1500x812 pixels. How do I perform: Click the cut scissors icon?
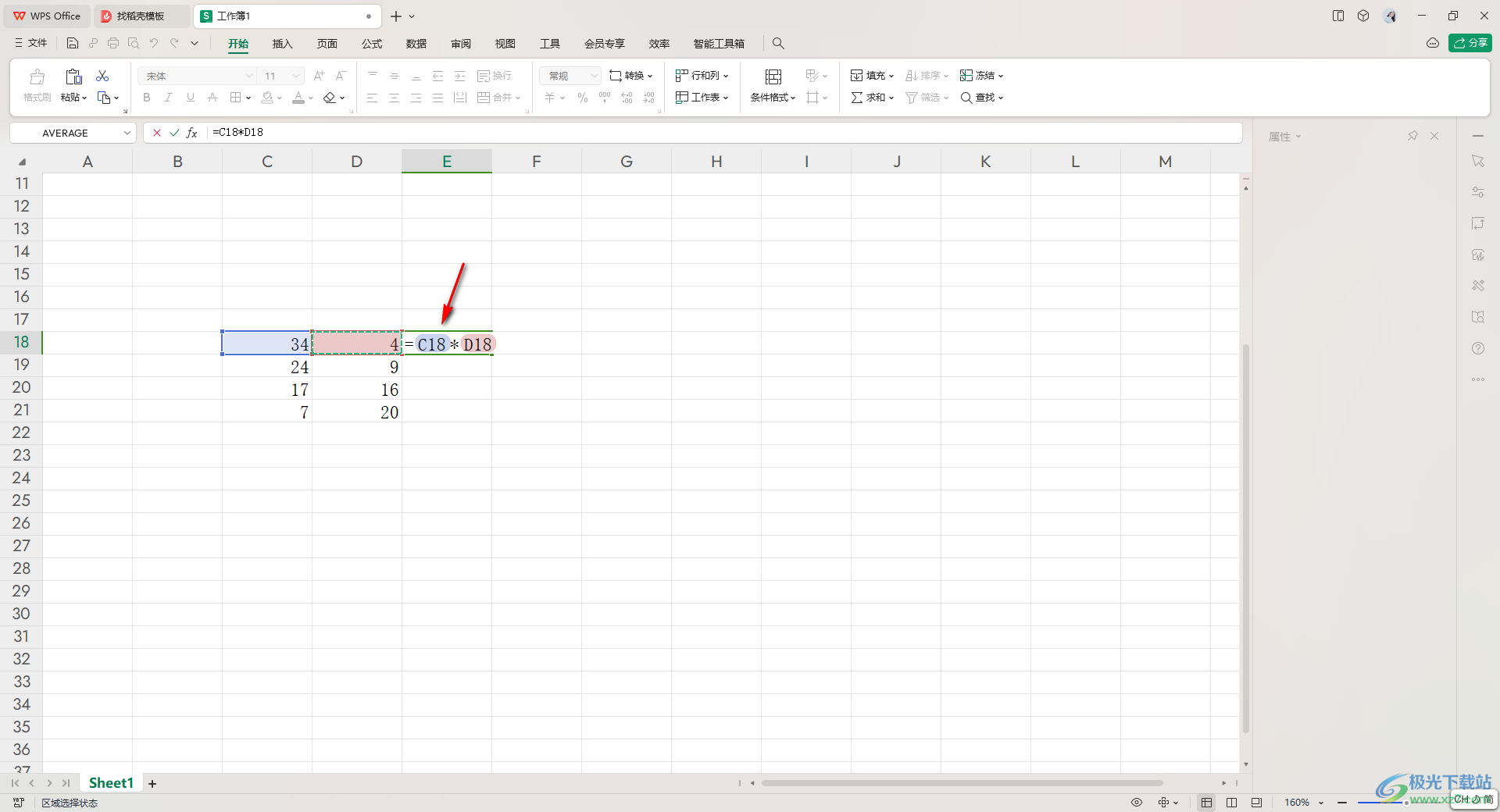tap(102, 76)
